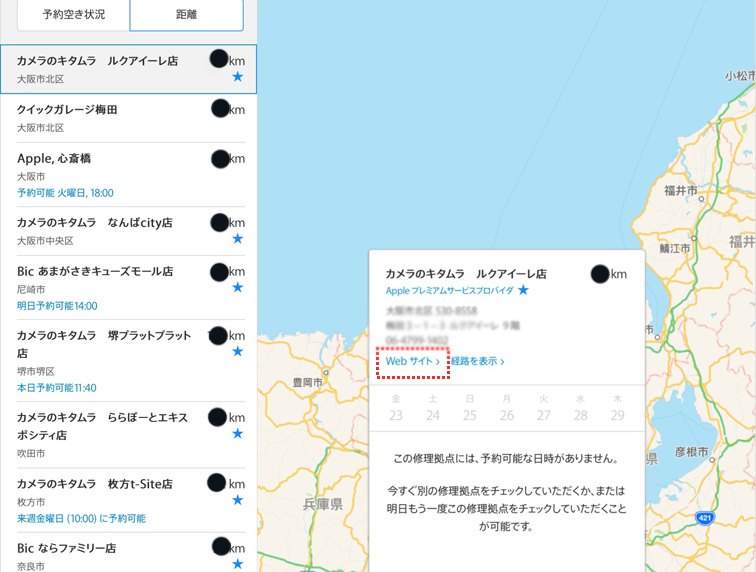Click 予約可能 火曜日, 18:00 availability link

pos(66,193)
